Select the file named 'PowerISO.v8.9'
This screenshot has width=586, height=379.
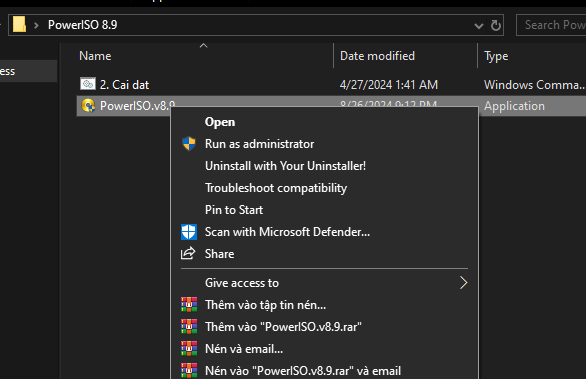click(137, 105)
